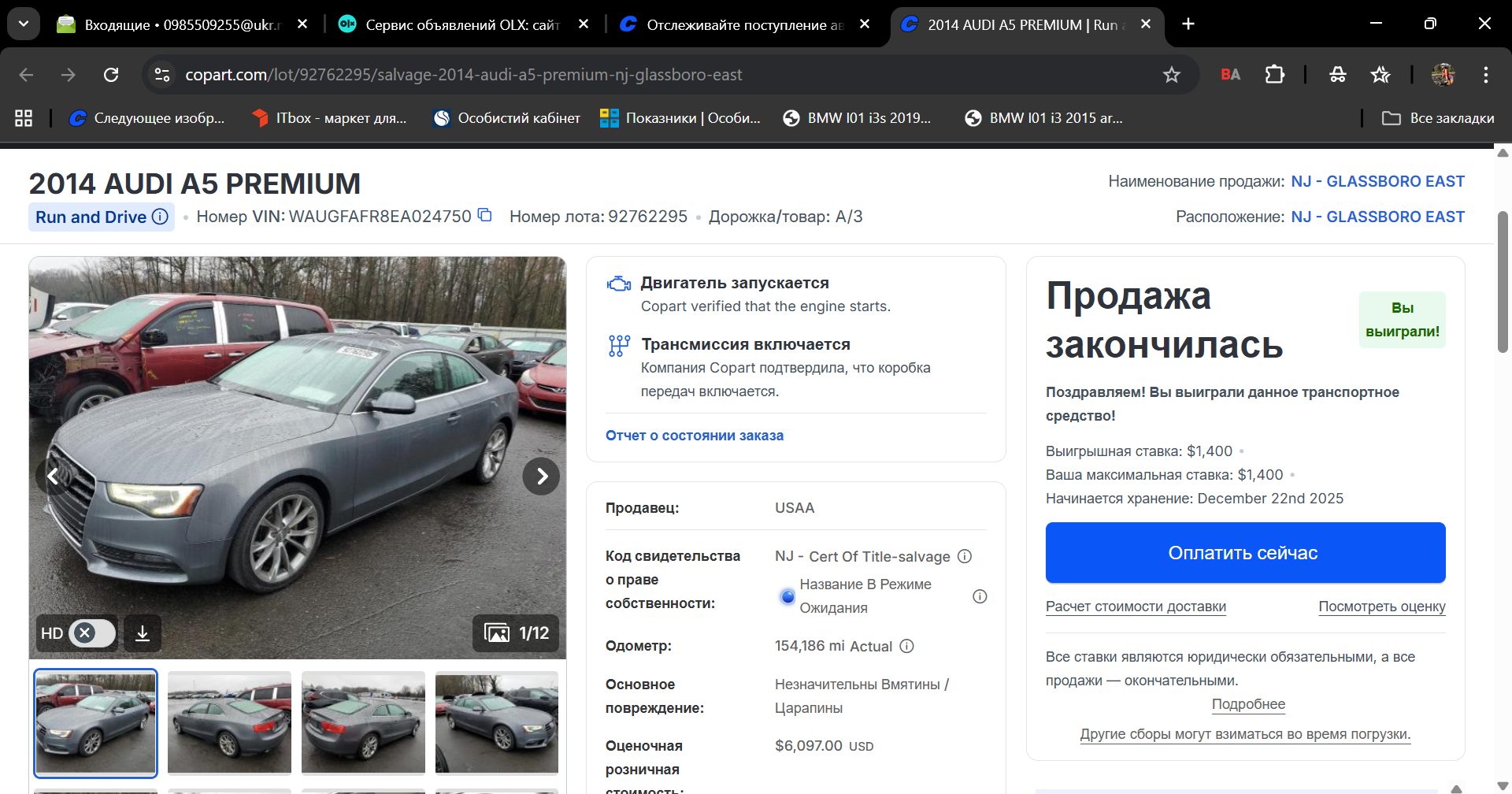1512x794 pixels.
Task: Open Chrome extensions puzzle icon
Action: (1274, 74)
